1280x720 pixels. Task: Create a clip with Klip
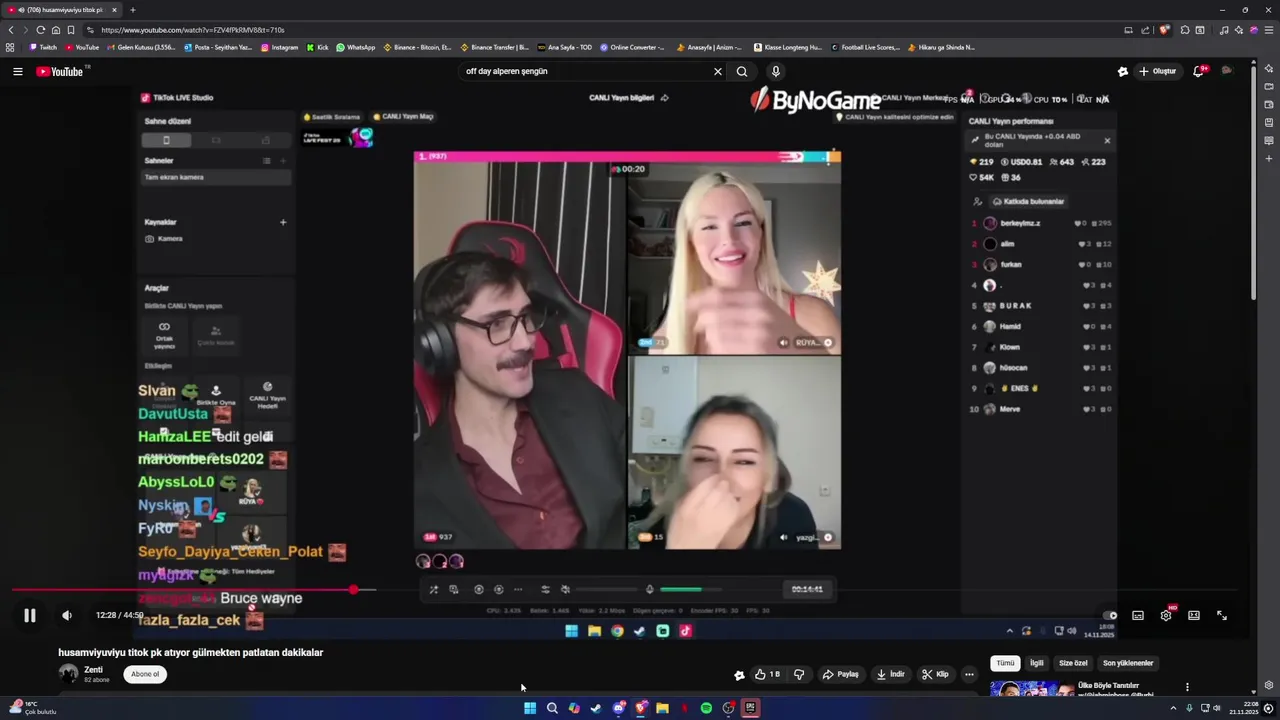(x=935, y=675)
